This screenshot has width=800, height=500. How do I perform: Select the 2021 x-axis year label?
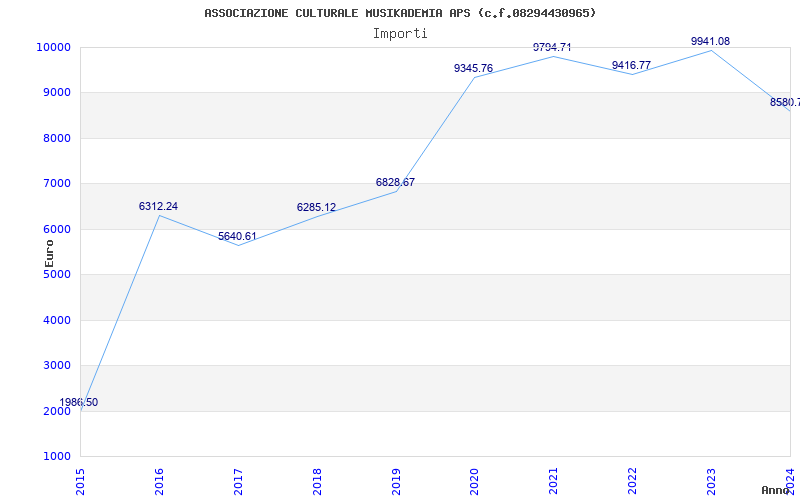554,481
